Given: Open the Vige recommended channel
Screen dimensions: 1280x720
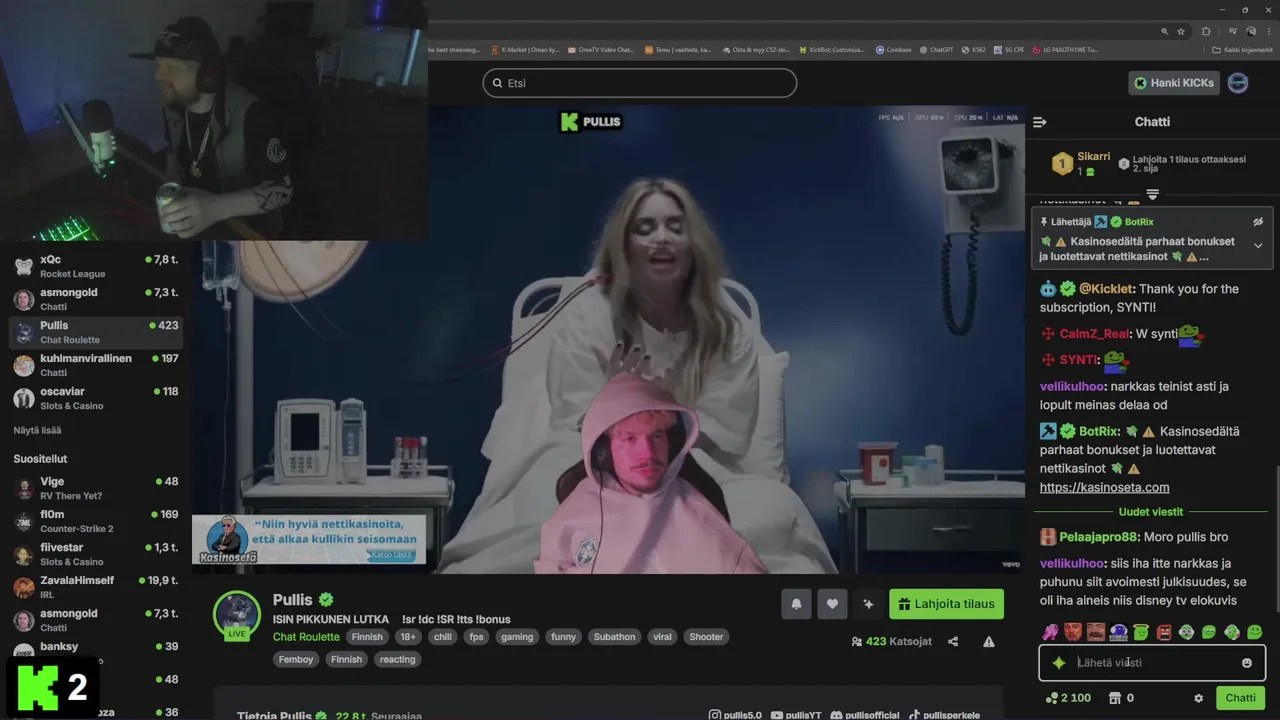Looking at the screenshot, I should pos(96,488).
